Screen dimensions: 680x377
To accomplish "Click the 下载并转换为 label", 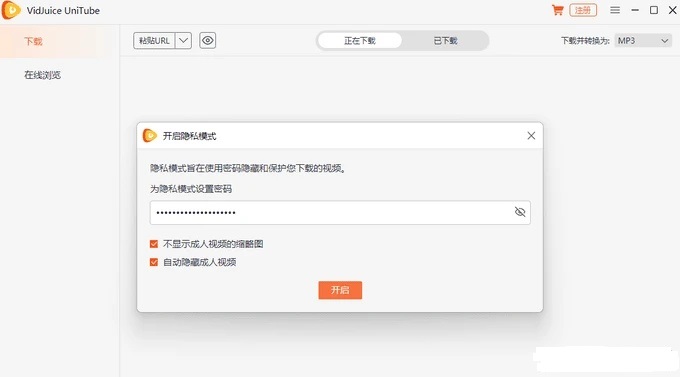I will point(585,41).
